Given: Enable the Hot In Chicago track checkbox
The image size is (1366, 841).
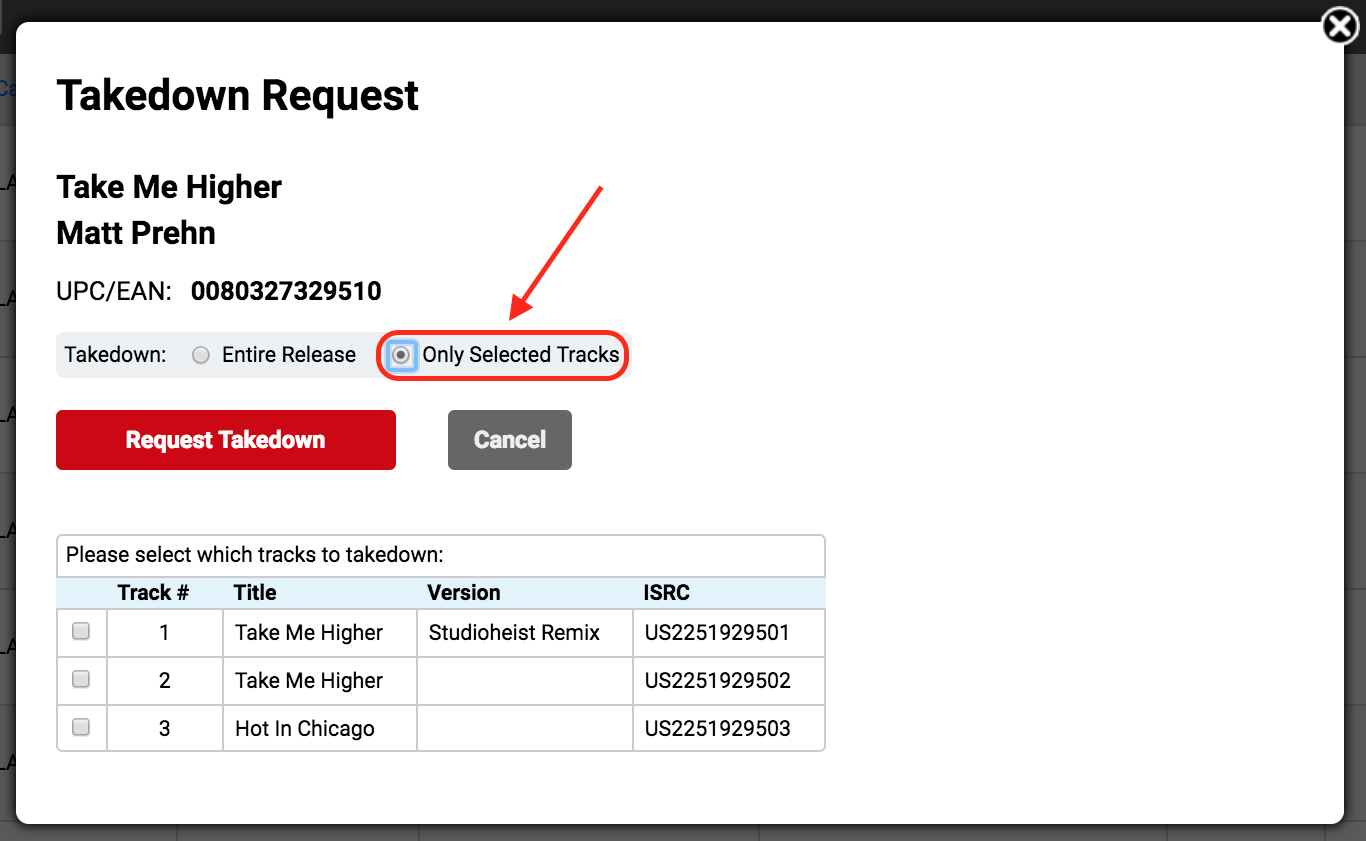Looking at the screenshot, I should coord(81,727).
